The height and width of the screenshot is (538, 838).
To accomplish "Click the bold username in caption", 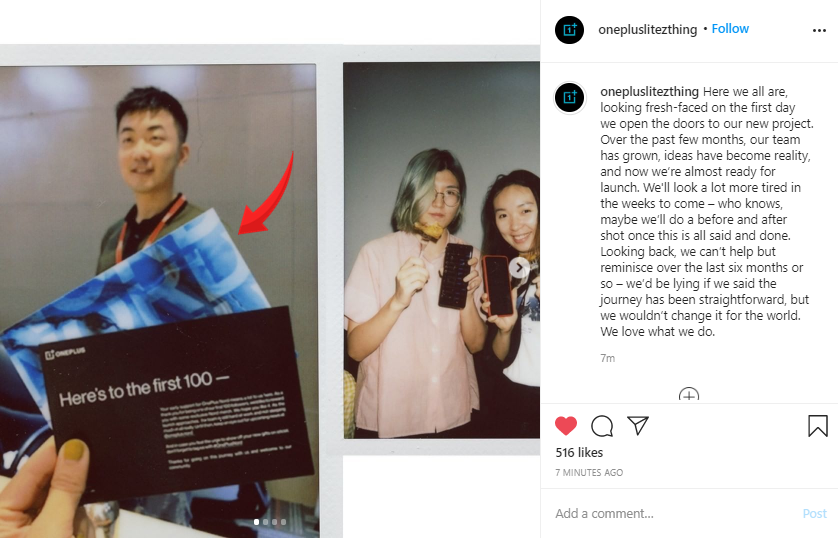I will pyautogui.click(x=649, y=91).
